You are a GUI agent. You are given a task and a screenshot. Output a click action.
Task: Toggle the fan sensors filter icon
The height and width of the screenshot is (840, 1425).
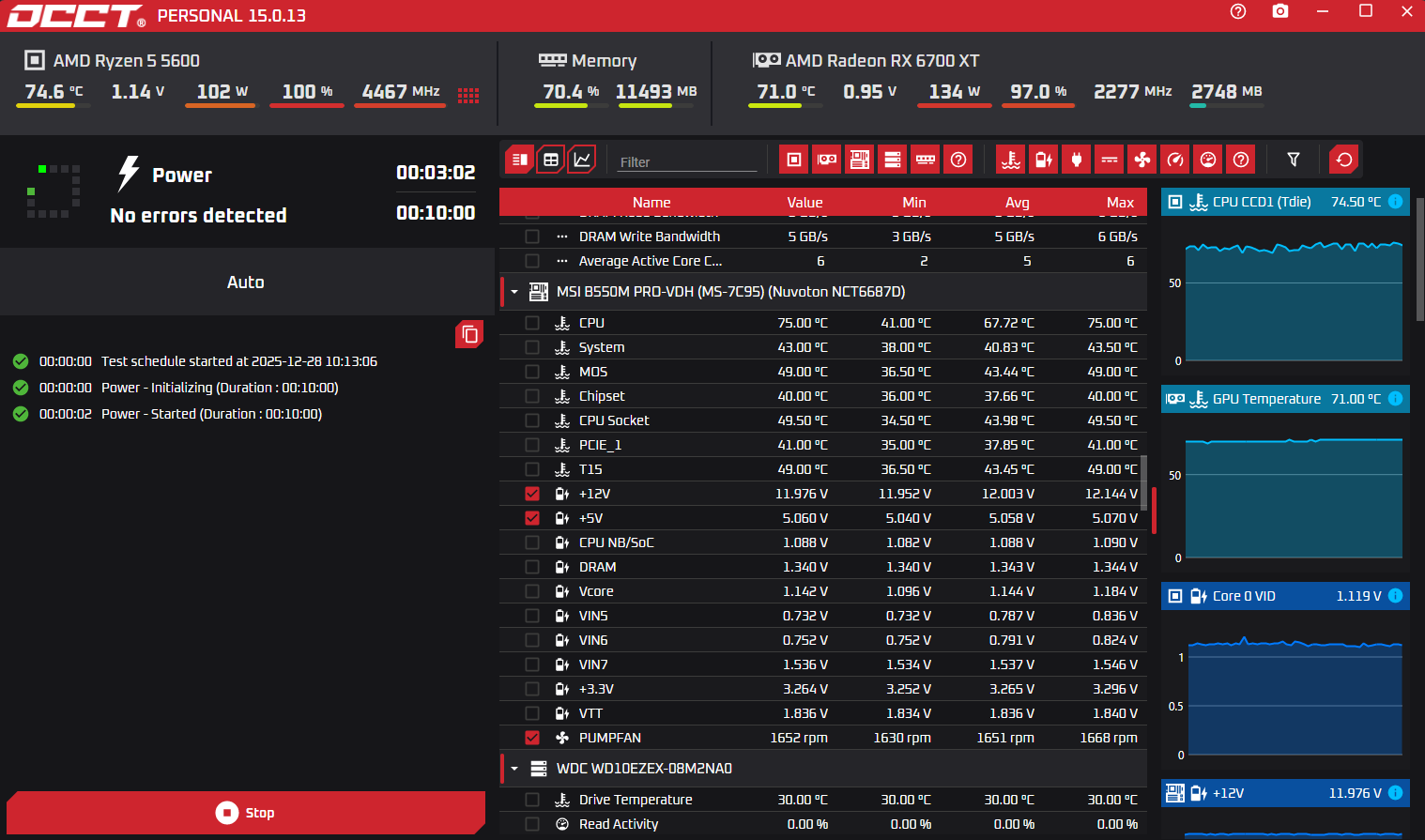point(1142,160)
